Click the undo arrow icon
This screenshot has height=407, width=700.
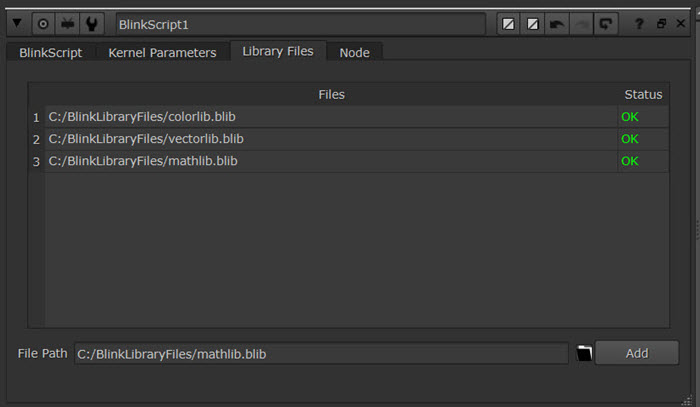pos(557,23)
